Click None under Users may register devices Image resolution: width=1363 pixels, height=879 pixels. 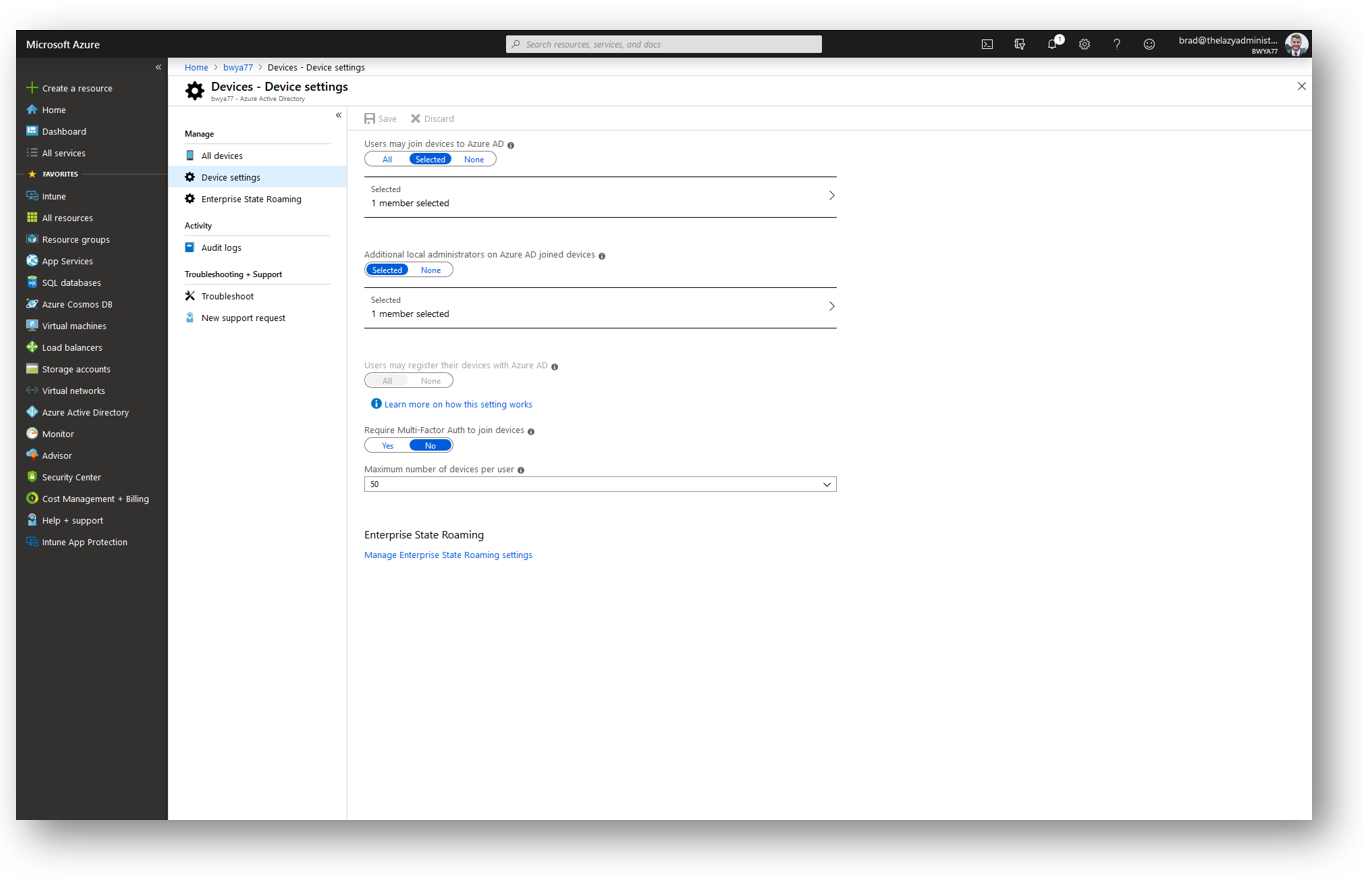[x=431, y=381]
